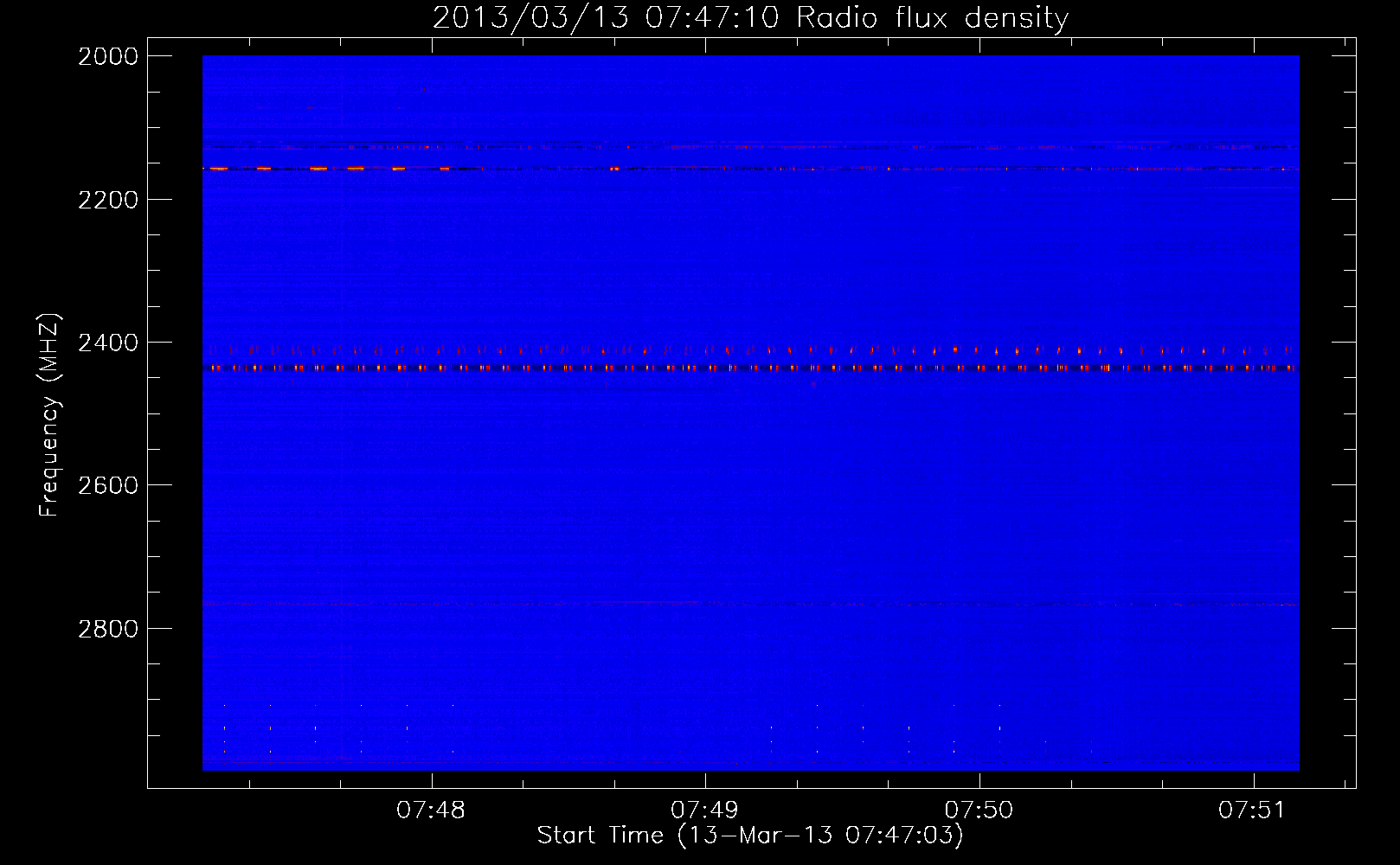1400x865 pixels.
Task: Click the frequency tick label "2600"
Action: coord(108,485)
